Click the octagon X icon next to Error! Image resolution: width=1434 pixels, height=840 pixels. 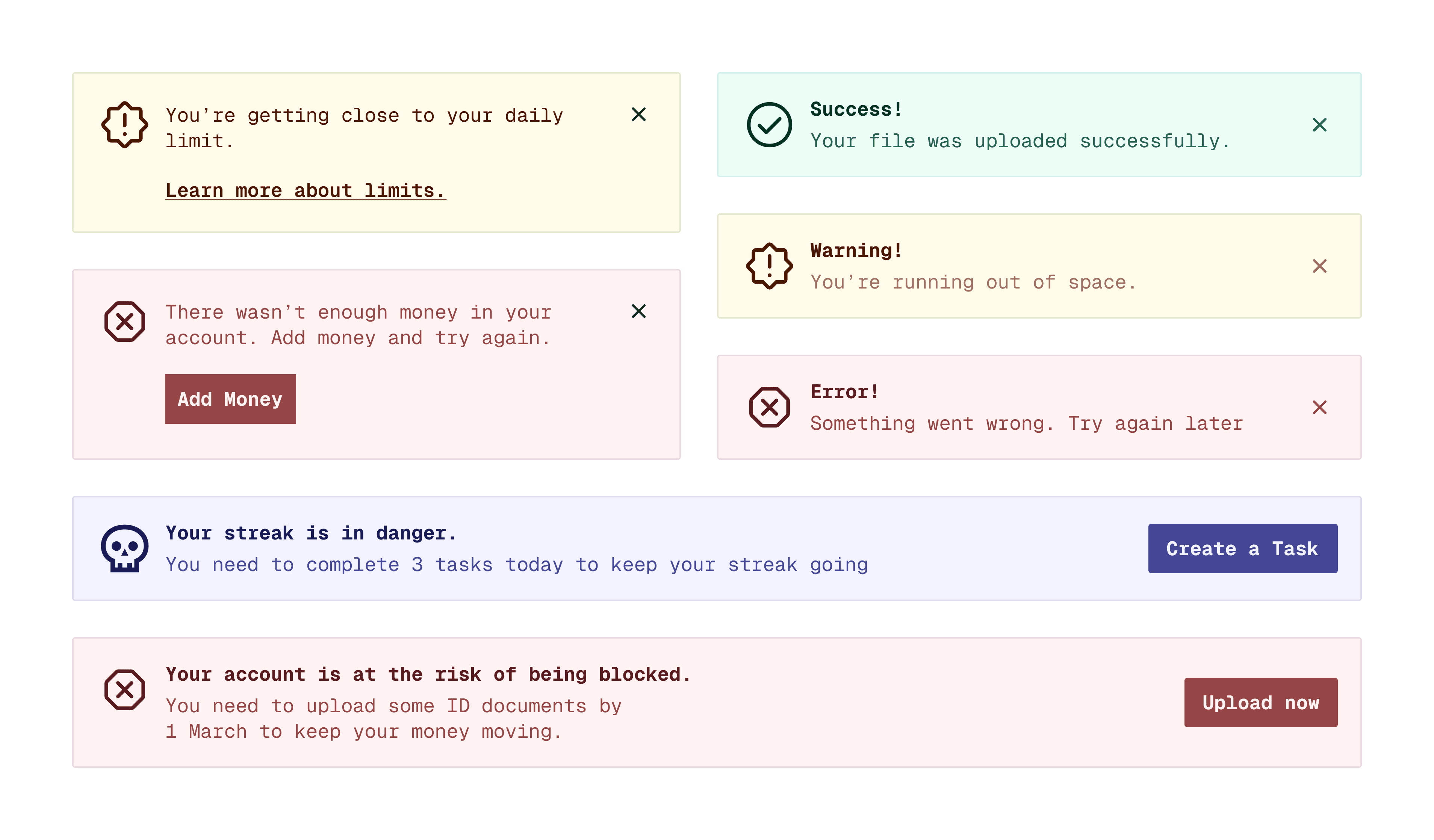769,407
